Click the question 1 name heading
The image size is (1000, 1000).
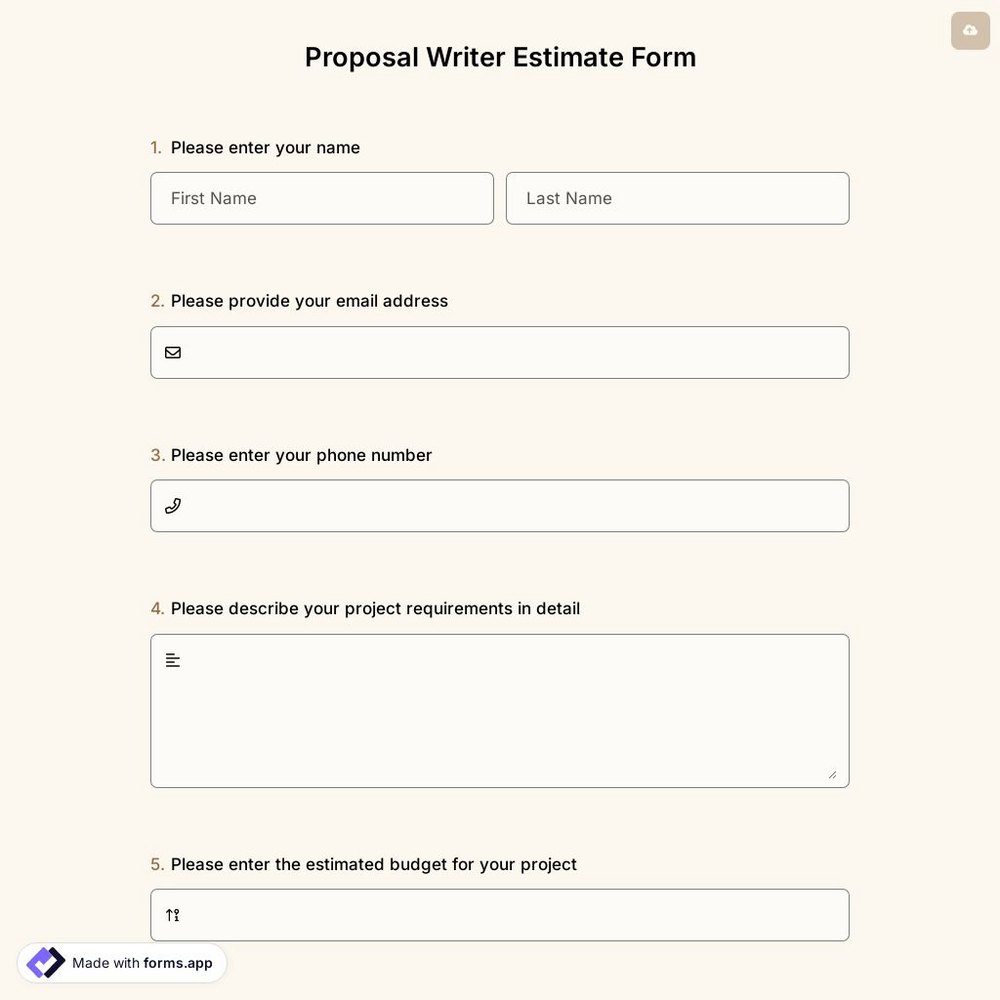click(265, 147)
